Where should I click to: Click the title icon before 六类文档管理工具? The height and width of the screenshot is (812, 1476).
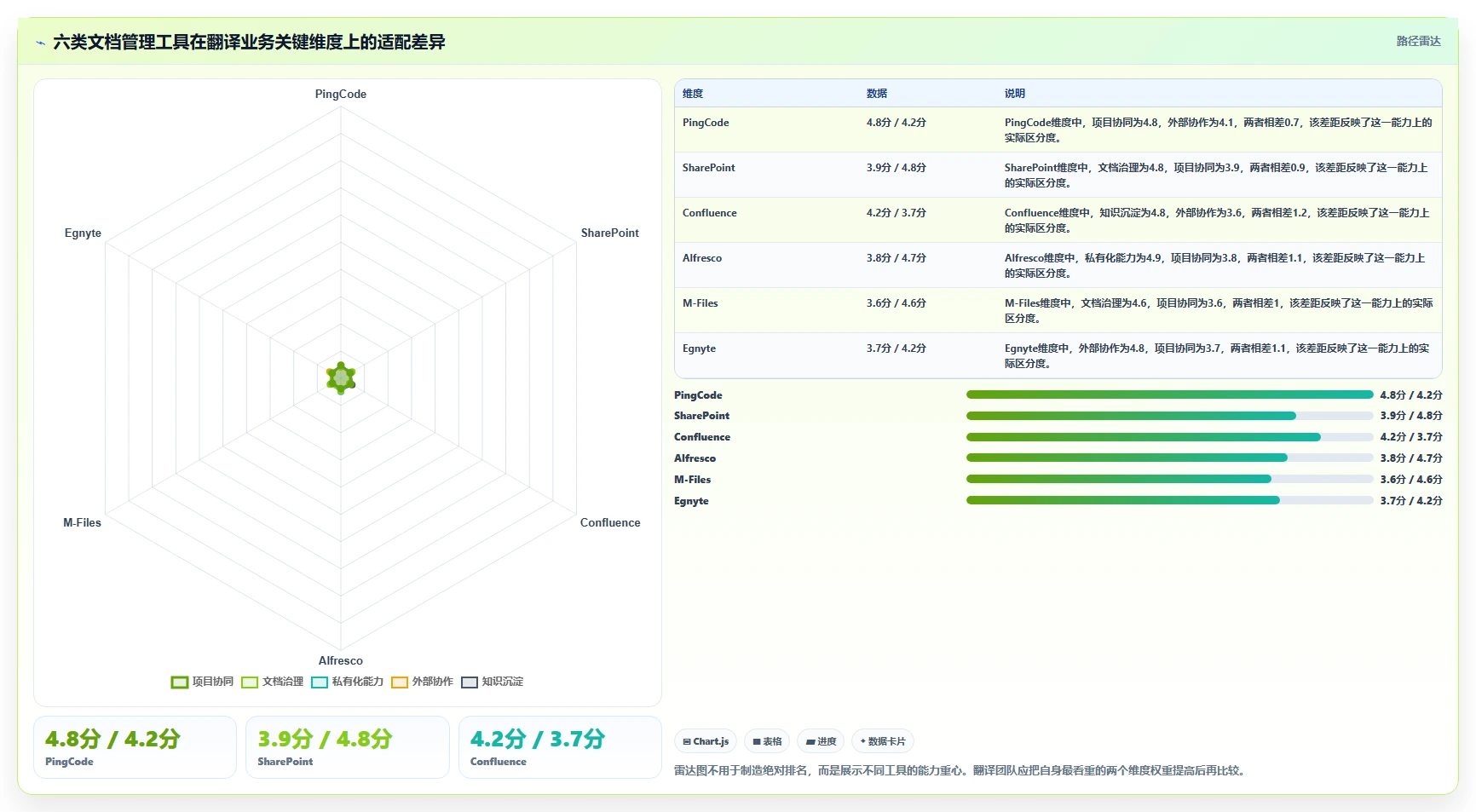[41, 43]
